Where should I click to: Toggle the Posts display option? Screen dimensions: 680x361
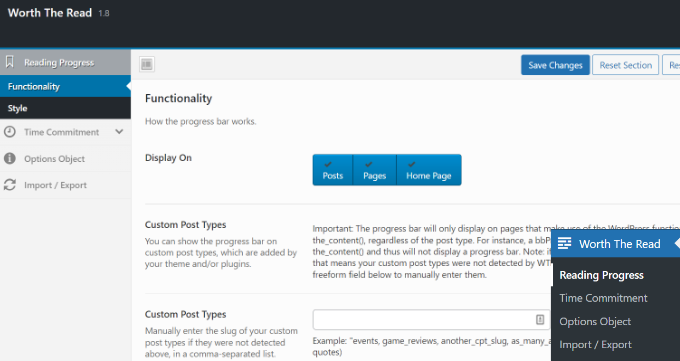pyautogui.click(x=333, y=170)
